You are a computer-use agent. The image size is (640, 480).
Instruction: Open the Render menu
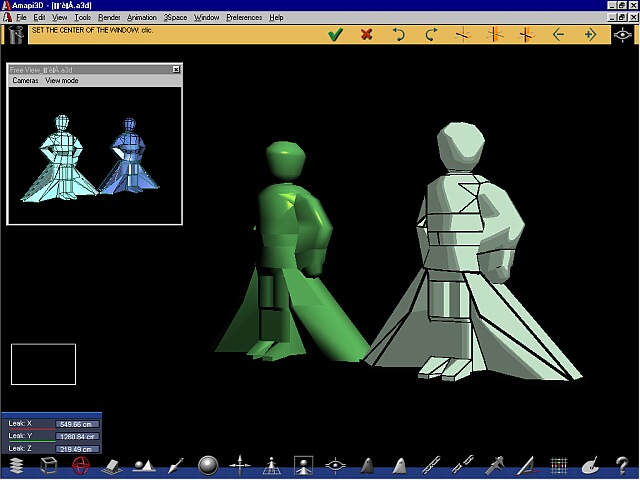109,18
